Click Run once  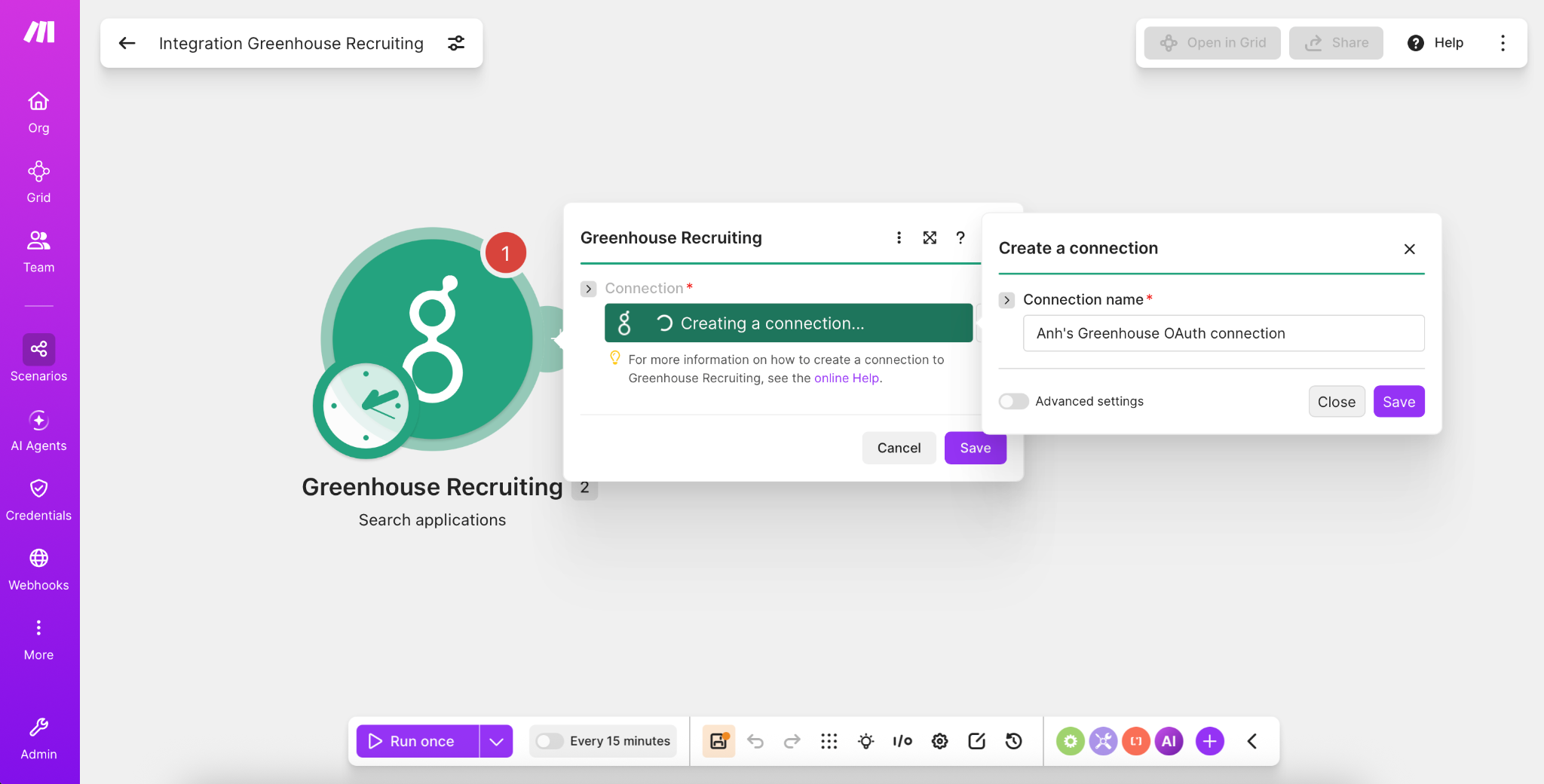tap(418, 741)
